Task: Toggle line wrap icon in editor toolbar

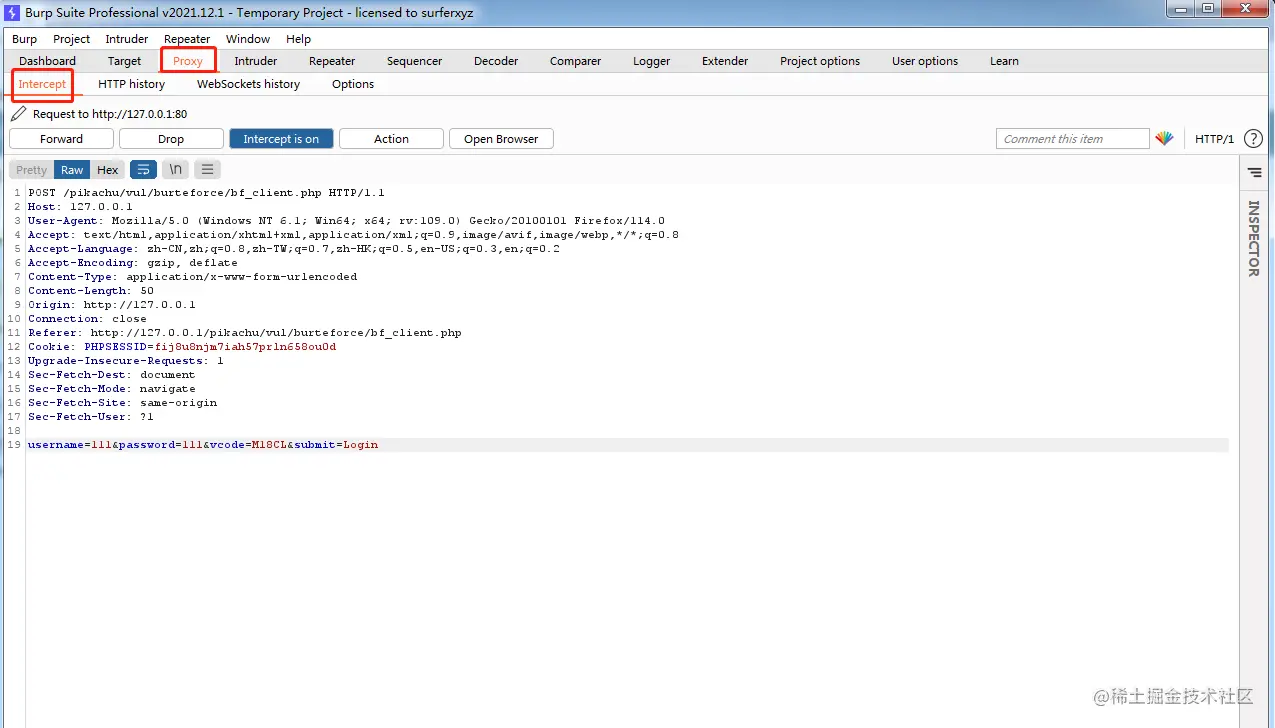Action: (x=144, y=170)
